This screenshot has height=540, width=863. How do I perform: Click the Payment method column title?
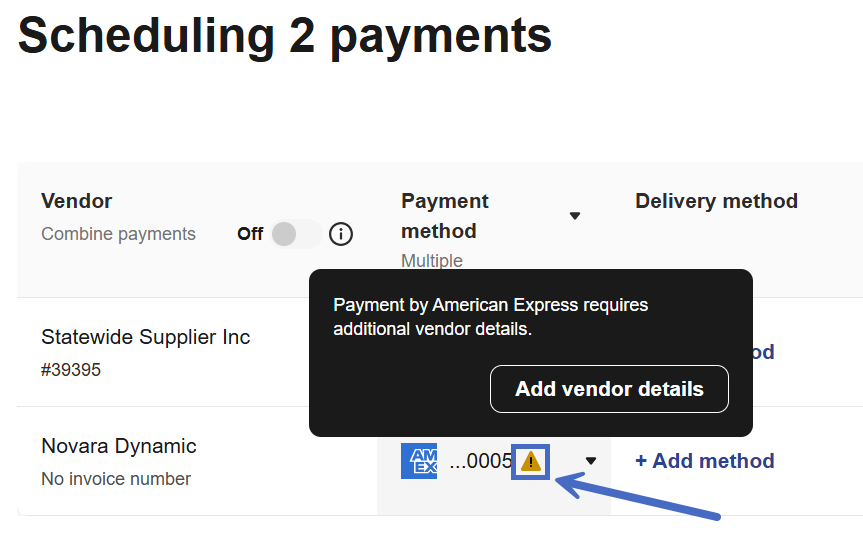pyautogui.click(x=445, y=216)
